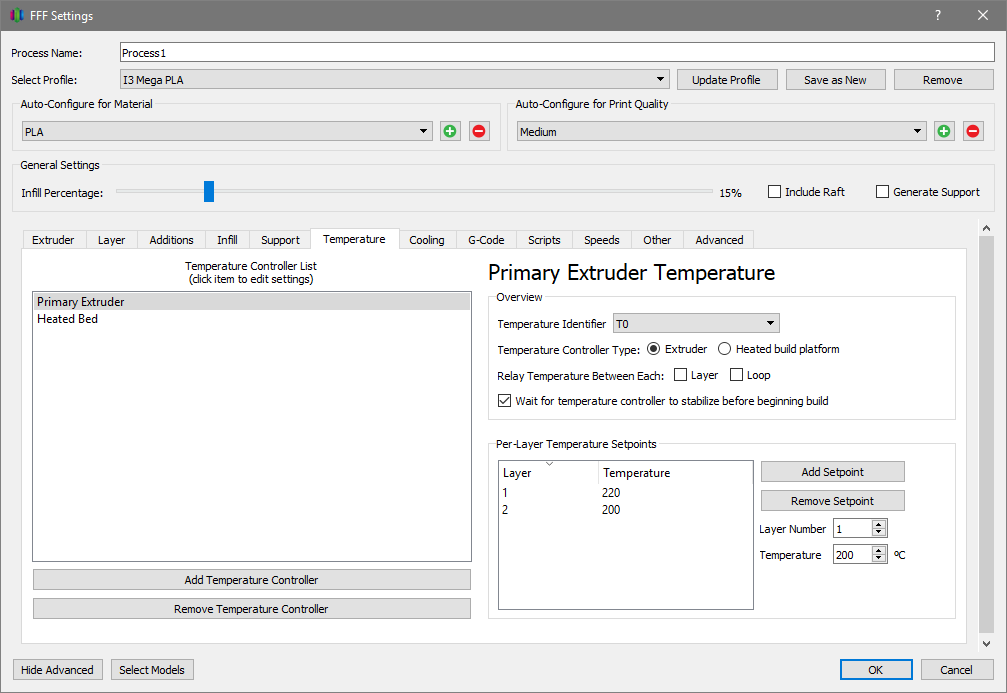Viewport: 1007px width, 693px height.
Task: Remove the Medium print quality preset
Action: (973, 131)
